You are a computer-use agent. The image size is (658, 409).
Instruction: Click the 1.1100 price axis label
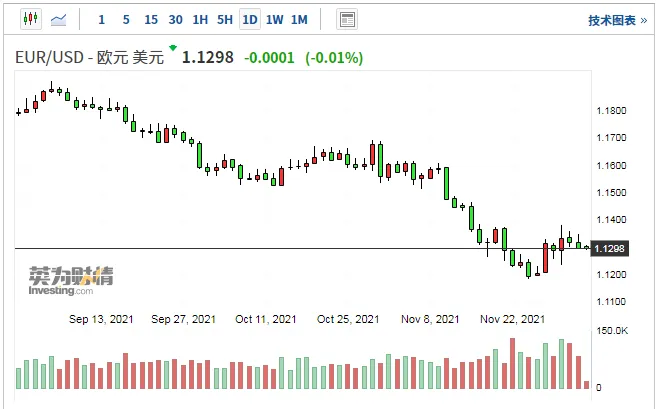[611, 302]
